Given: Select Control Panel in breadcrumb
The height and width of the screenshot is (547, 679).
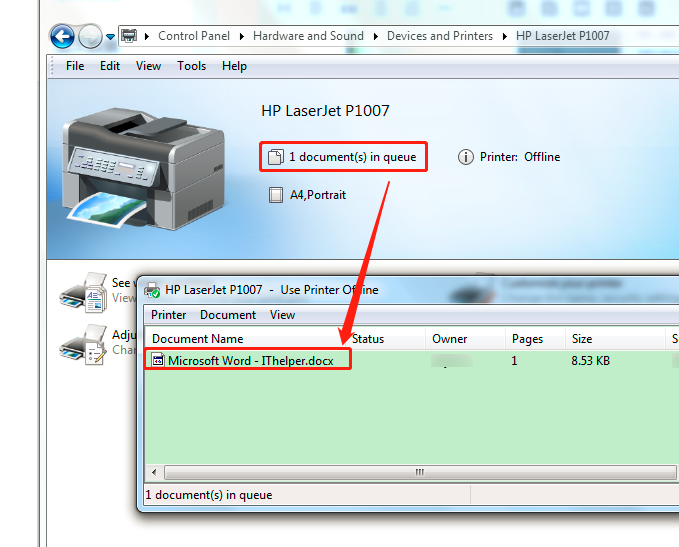Looking at the screenshot, I should point(194,36).
